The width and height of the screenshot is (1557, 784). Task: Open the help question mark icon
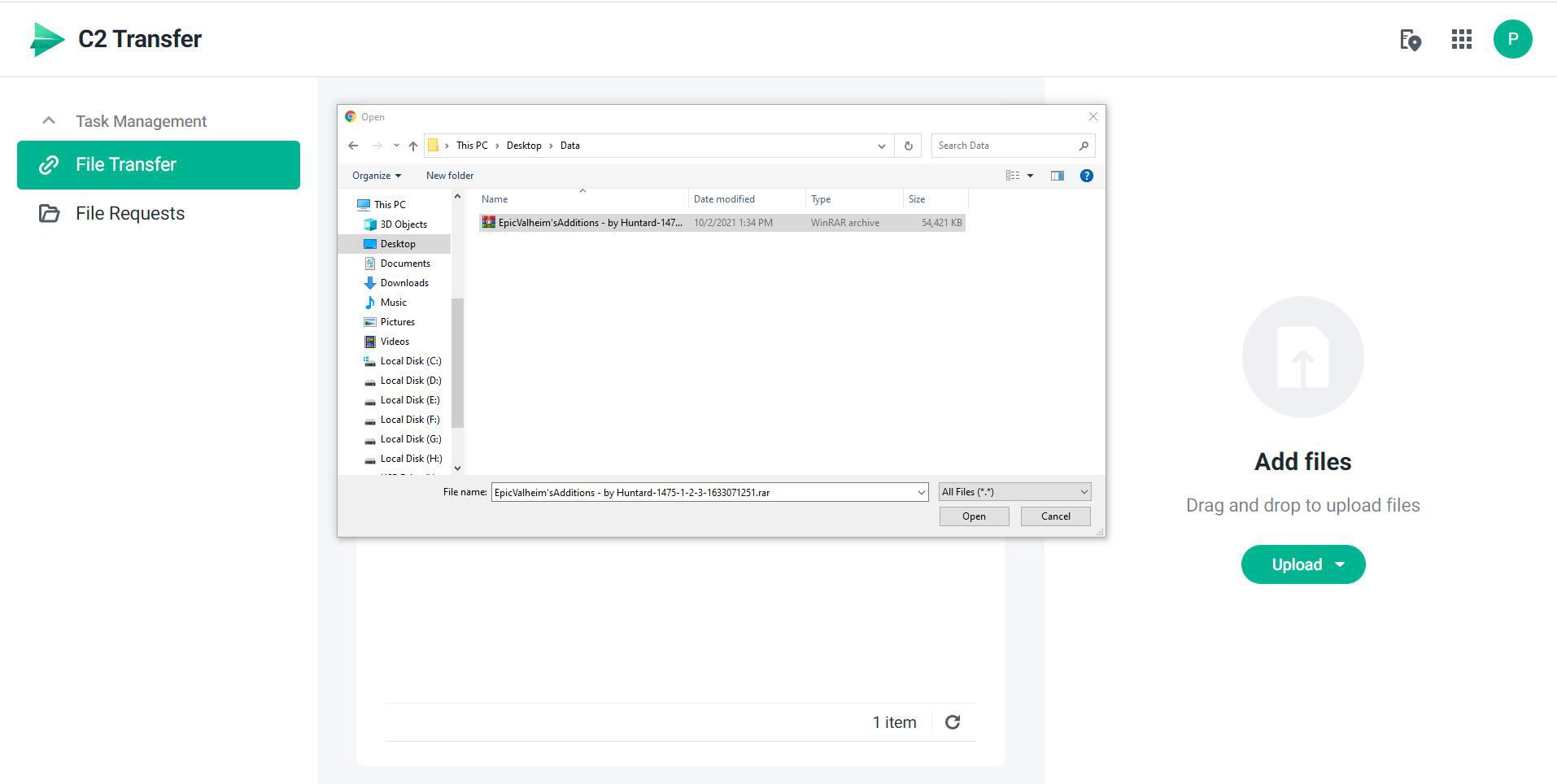(x=1086, y=176)
